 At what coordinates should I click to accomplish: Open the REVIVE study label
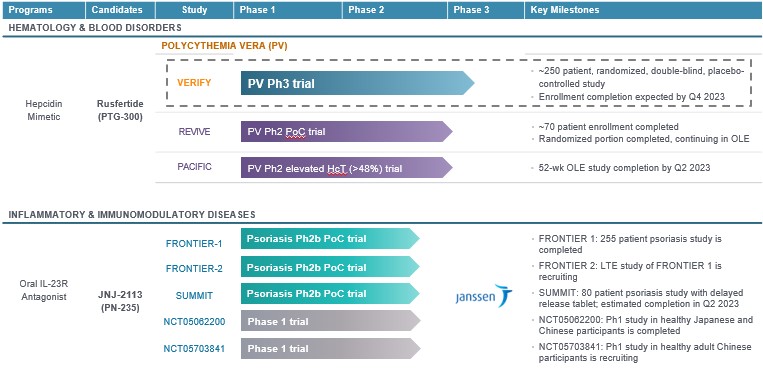click(194, 131)
